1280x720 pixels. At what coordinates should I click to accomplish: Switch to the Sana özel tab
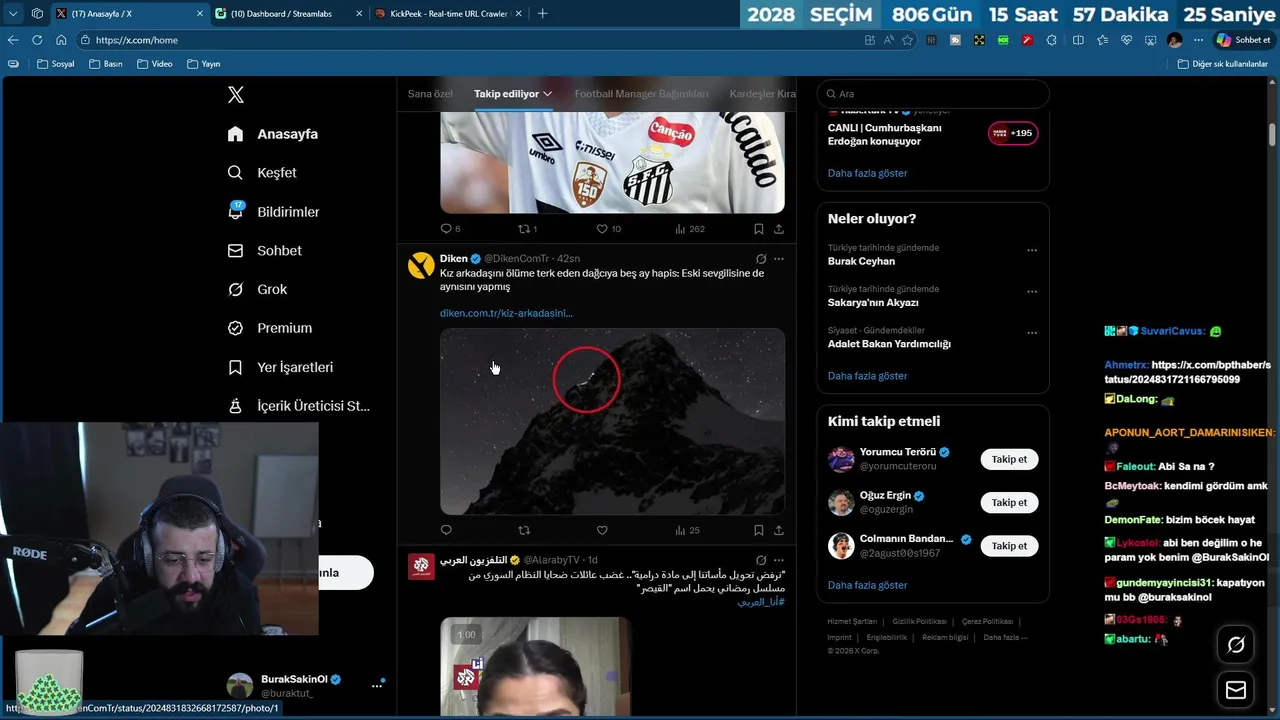point(430,94)
